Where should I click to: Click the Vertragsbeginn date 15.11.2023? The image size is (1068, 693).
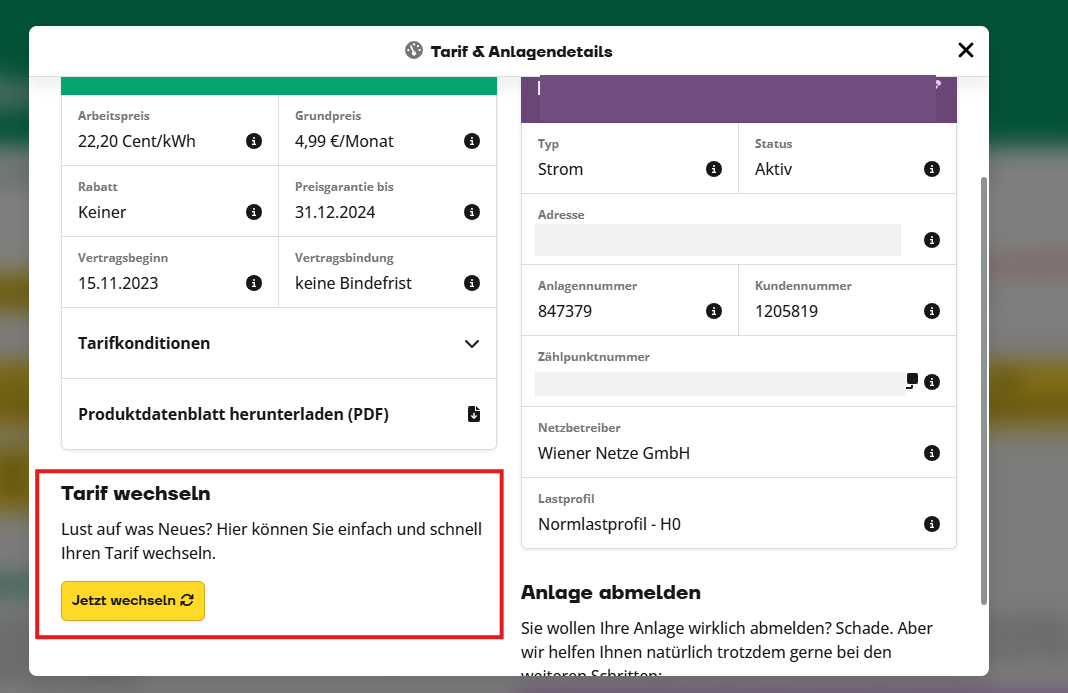pyautogui.click(x=118, y=283)
